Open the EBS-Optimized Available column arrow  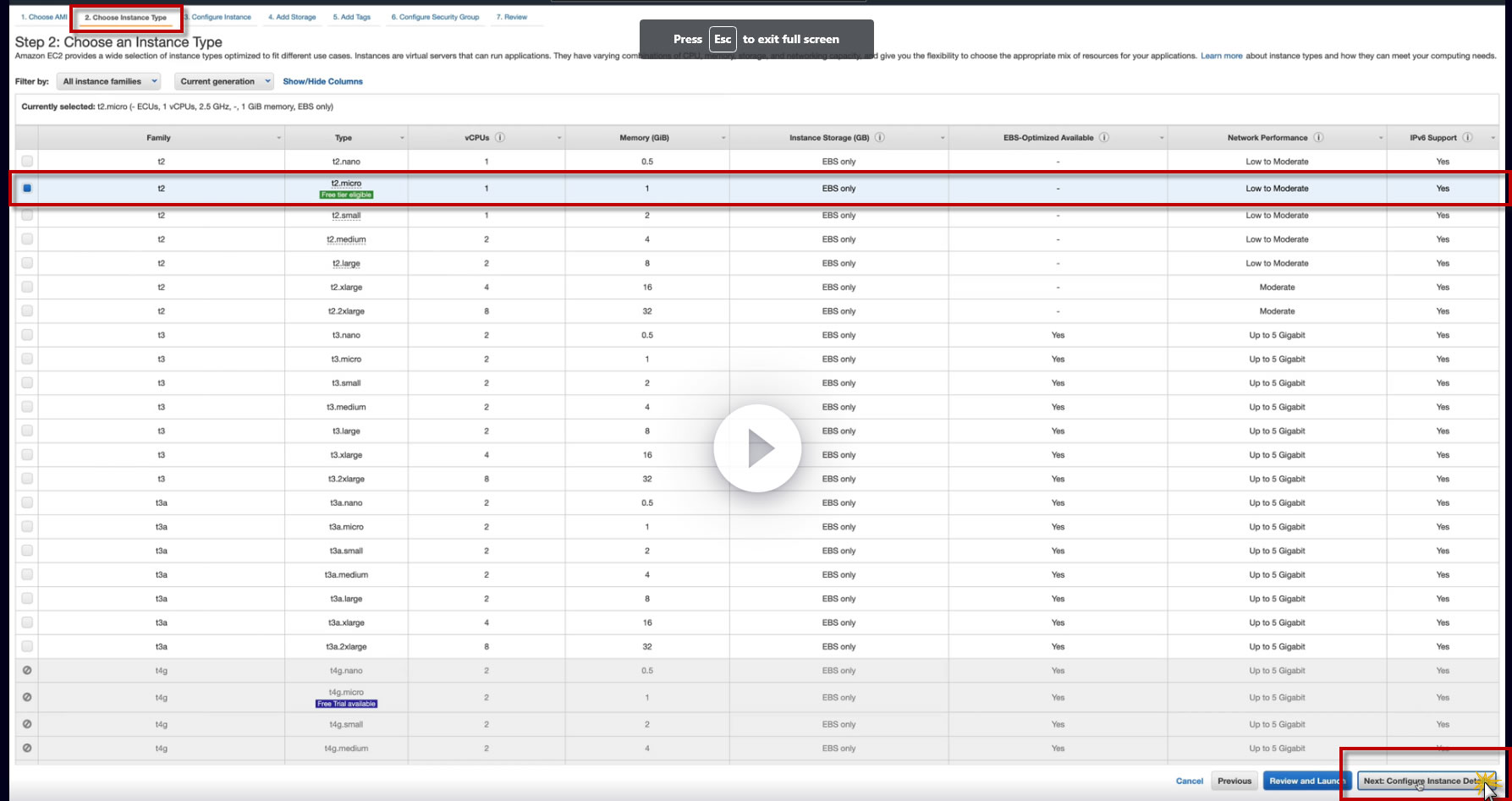click(x=1162, y=138)
